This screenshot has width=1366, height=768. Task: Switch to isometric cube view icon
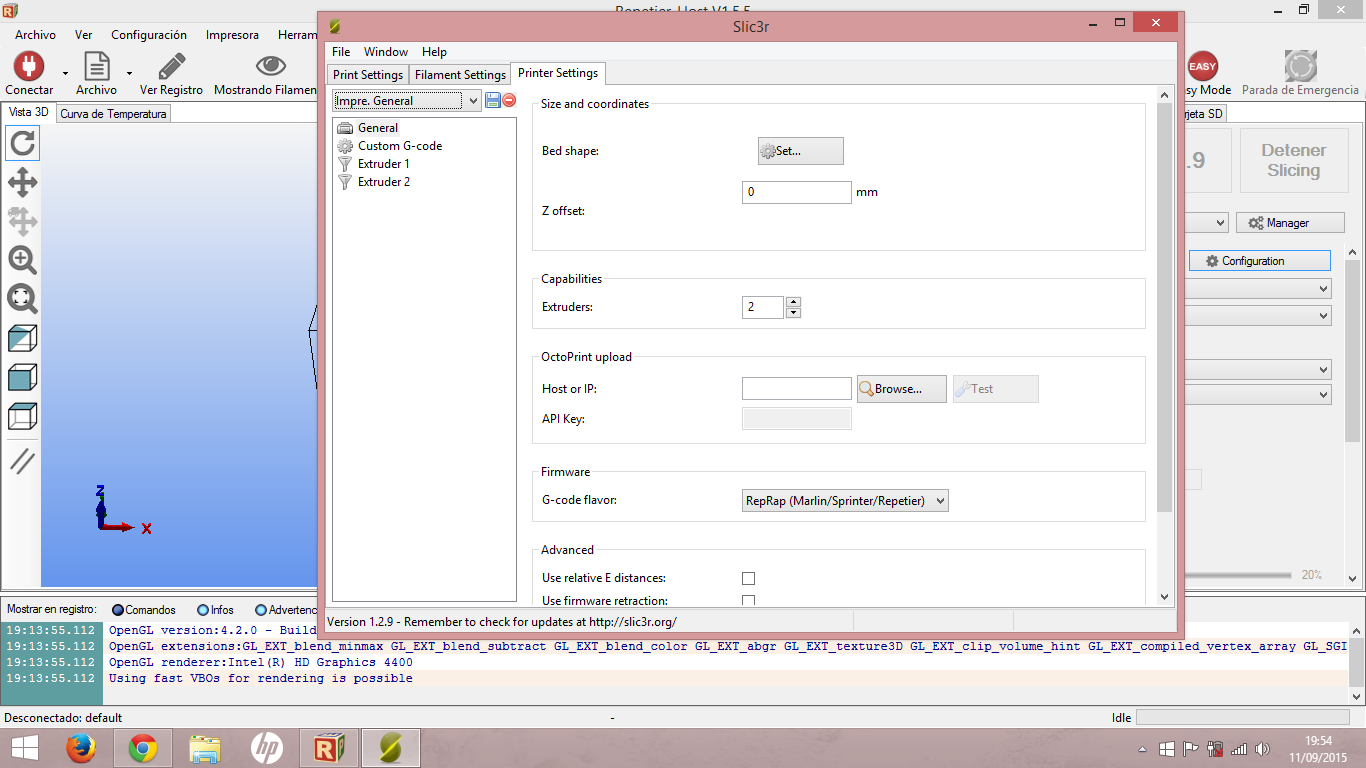(22, 338)
